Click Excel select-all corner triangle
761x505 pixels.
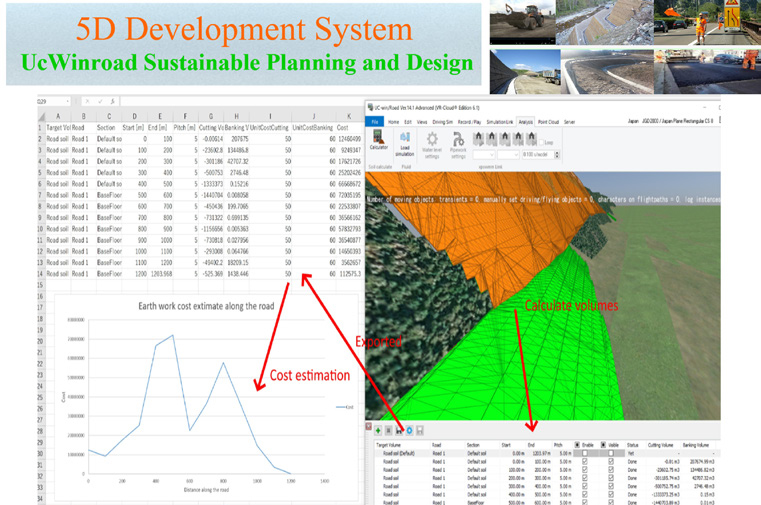[x=42, y=116]
